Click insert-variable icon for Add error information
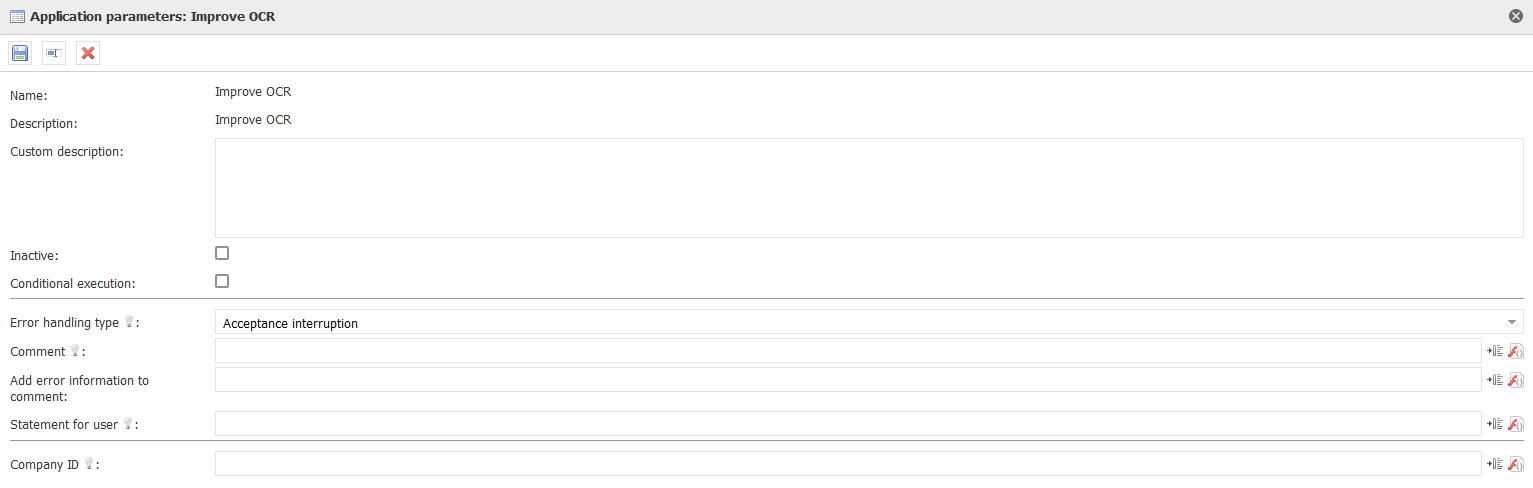Image resolution: width=1533 pixels, height=488 pixels. point(1495,380)
